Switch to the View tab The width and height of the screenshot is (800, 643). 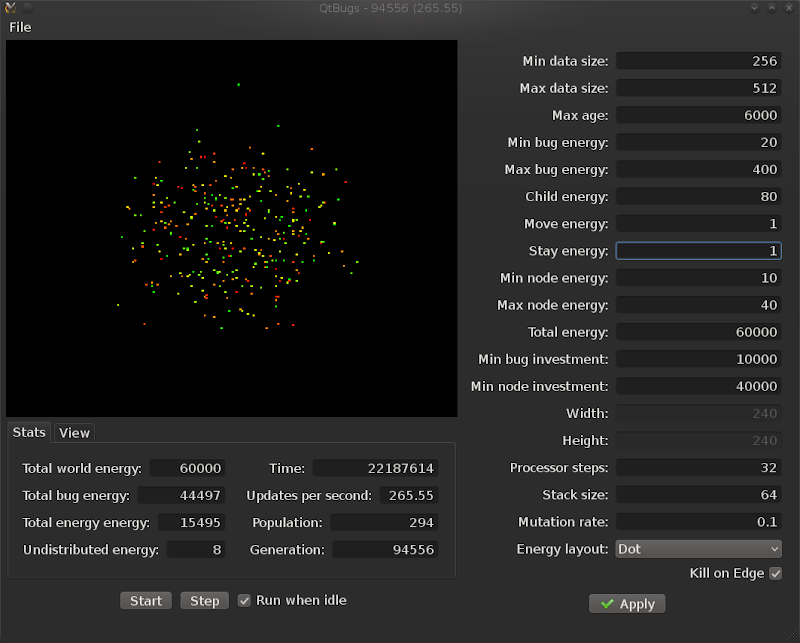pos(74,433)
